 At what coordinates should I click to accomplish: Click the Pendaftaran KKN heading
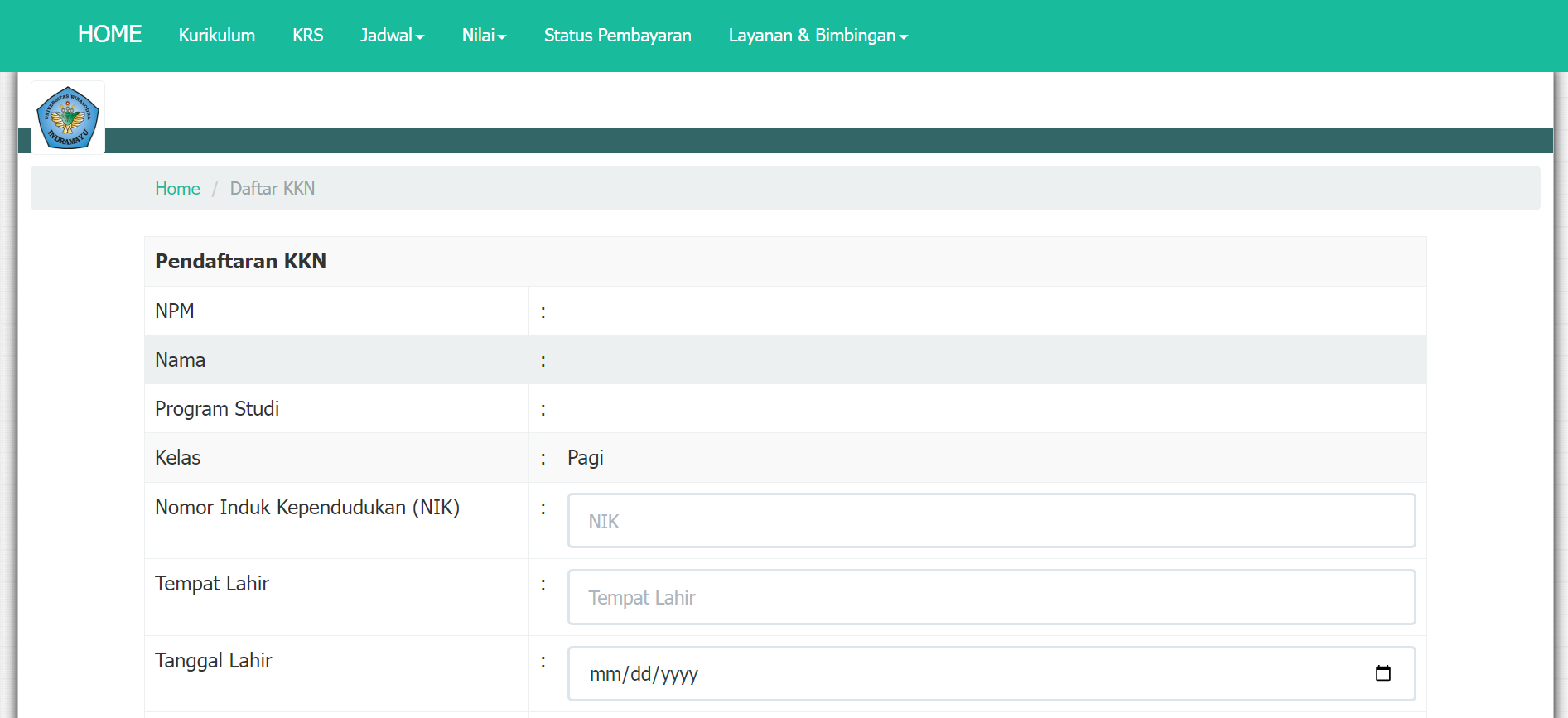tap(240, 262)
